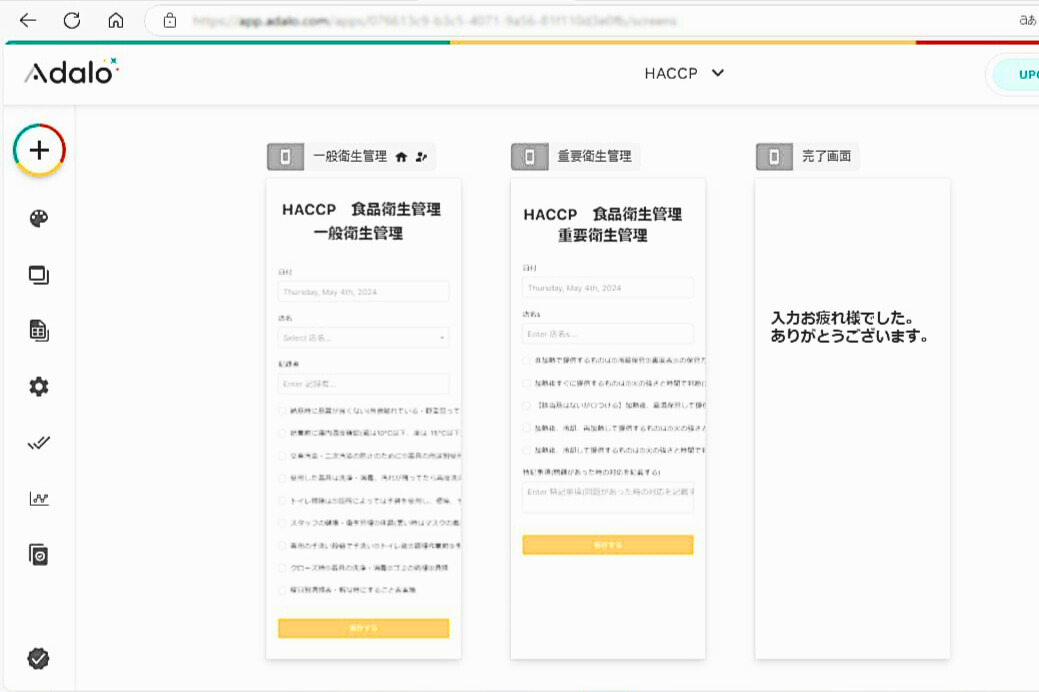
Task: Click phone icon of 完了画面 screen label
Action: tap(774, 156)
